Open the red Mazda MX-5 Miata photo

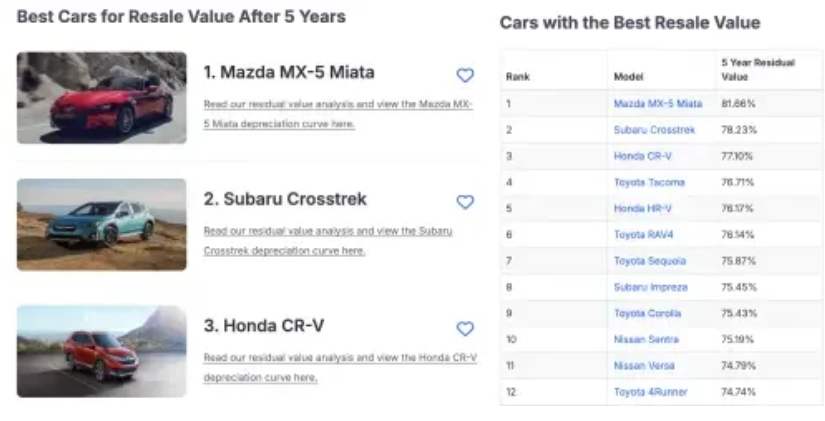102,97
